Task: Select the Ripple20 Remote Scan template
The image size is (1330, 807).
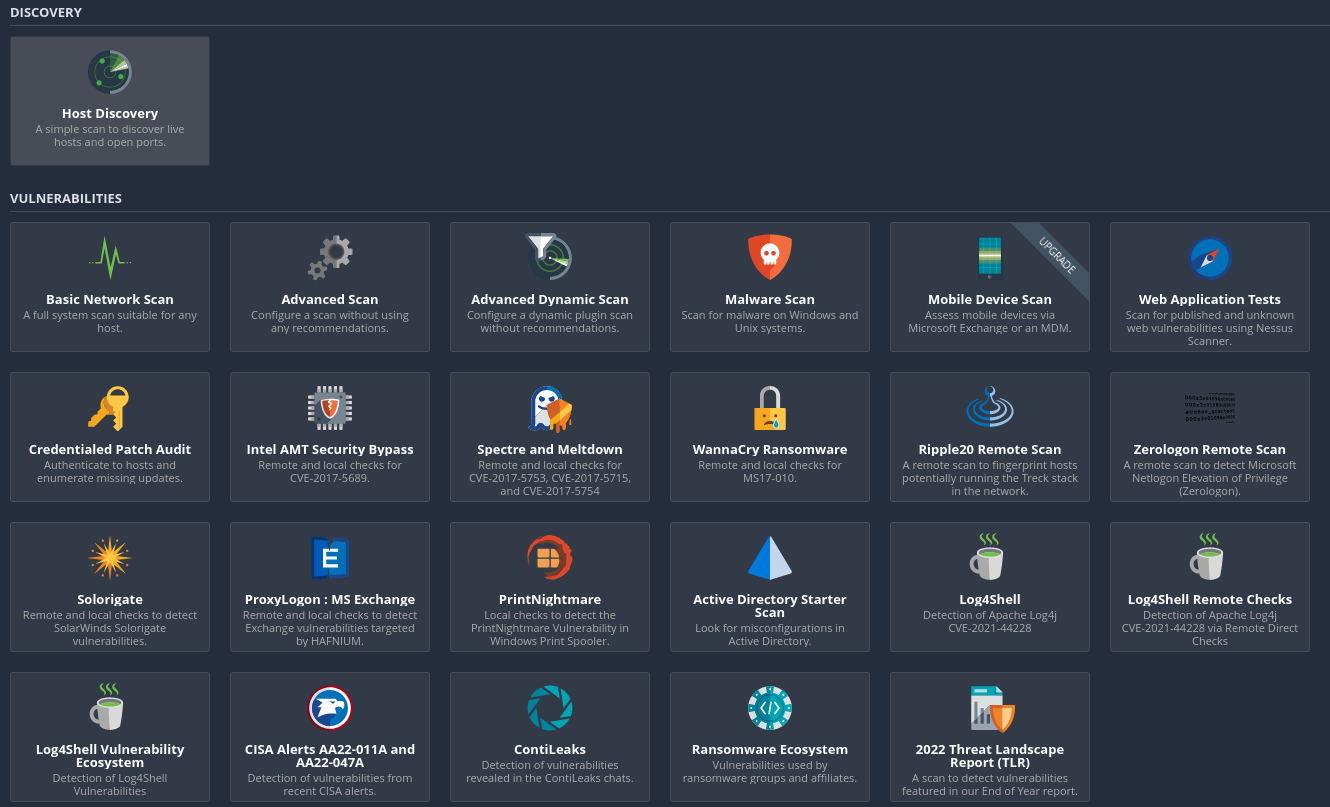Action: [990, 437]
